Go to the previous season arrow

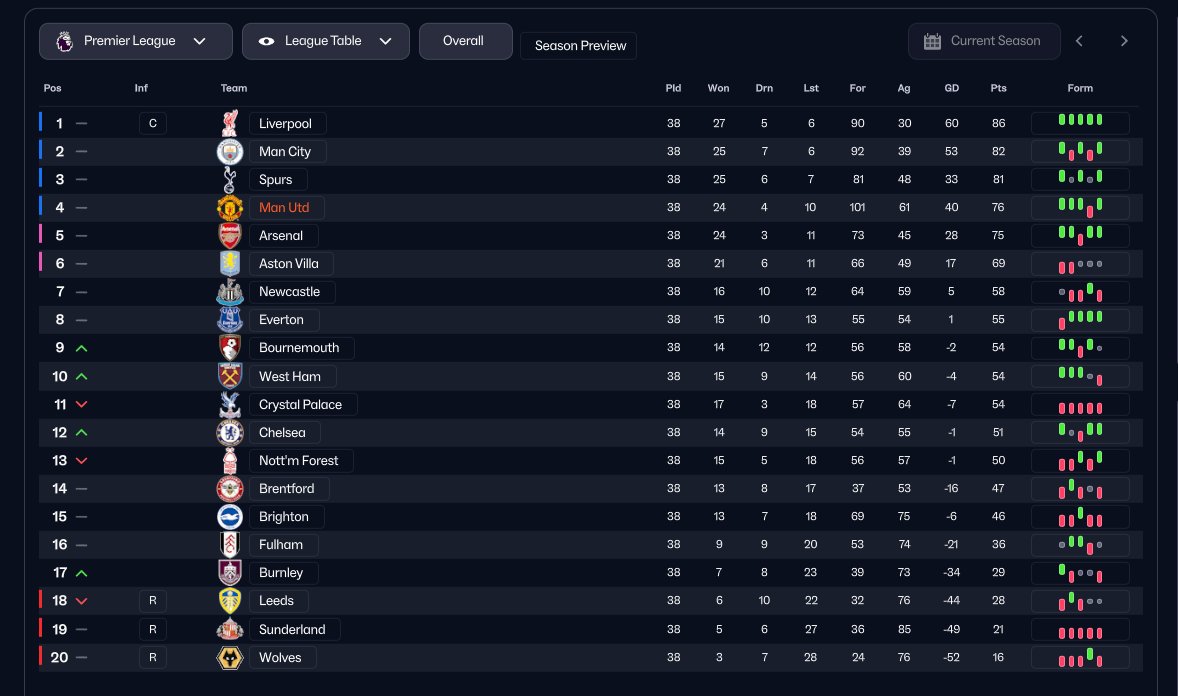point(1080,41)
